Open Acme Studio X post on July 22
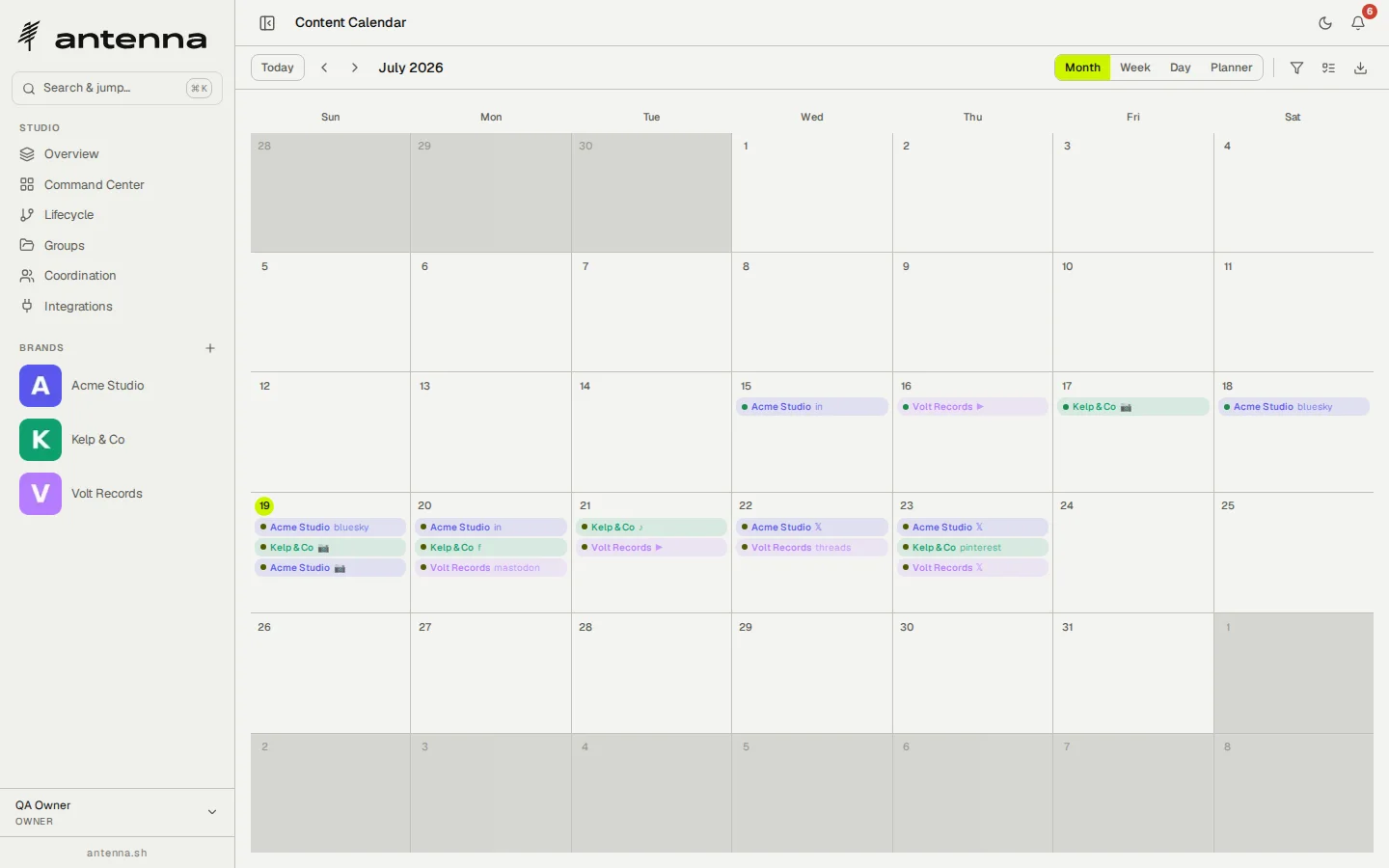 pyautogui.click(x=812, y=528)
